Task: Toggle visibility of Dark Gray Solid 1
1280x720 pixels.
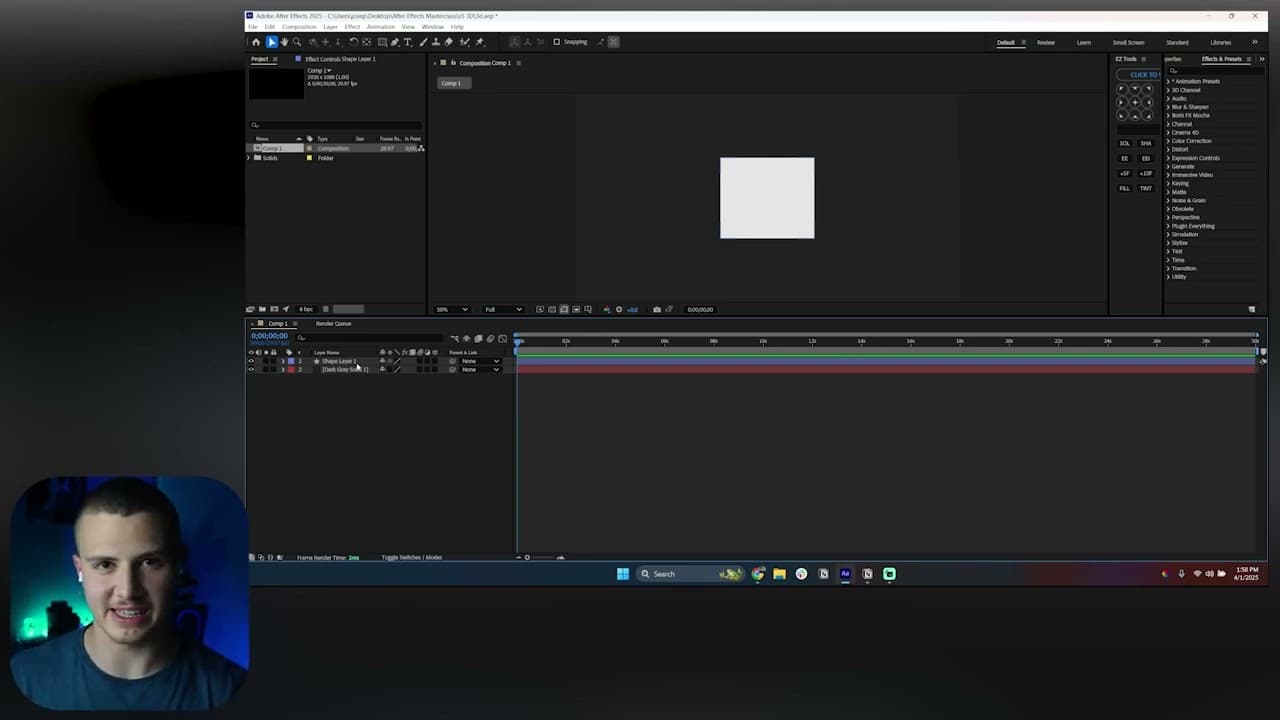Action: [251, 370]
